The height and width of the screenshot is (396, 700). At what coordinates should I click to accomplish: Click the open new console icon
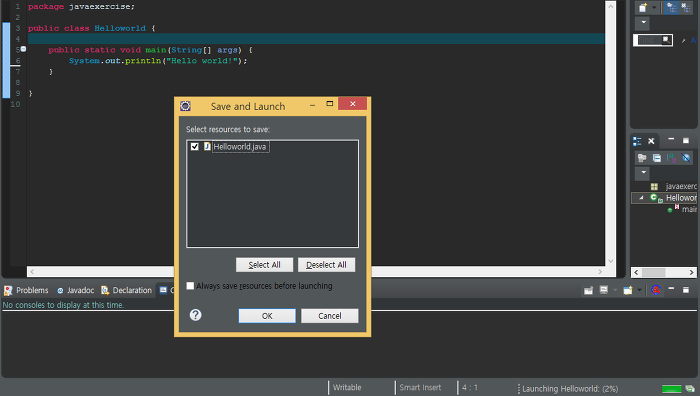pos(628,290)
